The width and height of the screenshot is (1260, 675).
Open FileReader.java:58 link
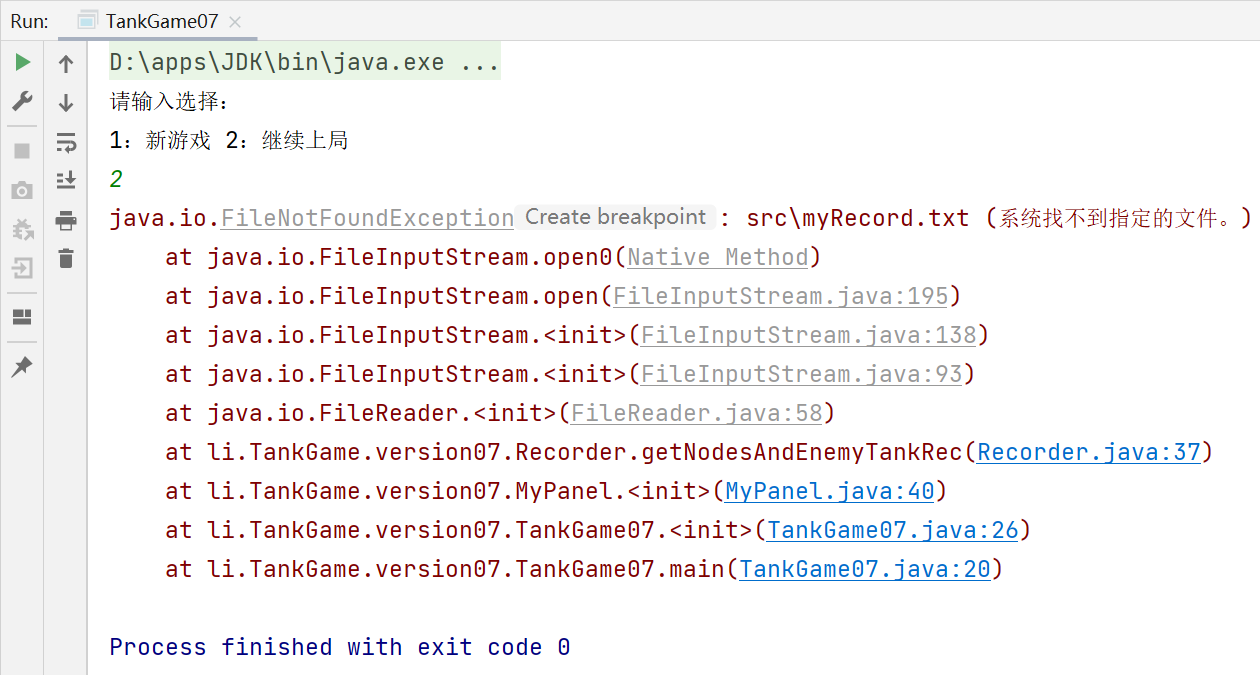point(696,413)
